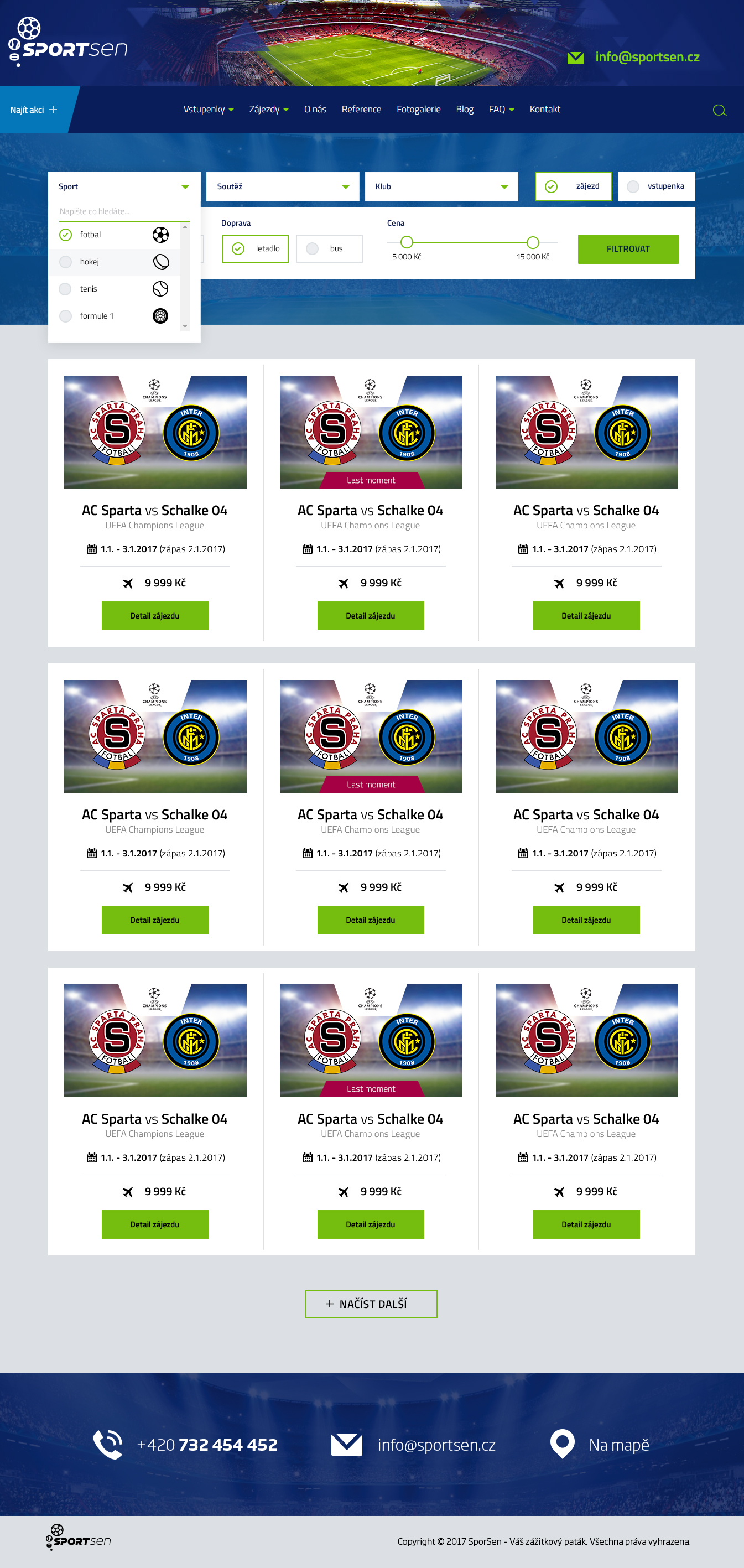Click the wheel icon beside formule 1
Image resolution: width=744 pixels, height=1568 pixels.
tap(160, 316)
